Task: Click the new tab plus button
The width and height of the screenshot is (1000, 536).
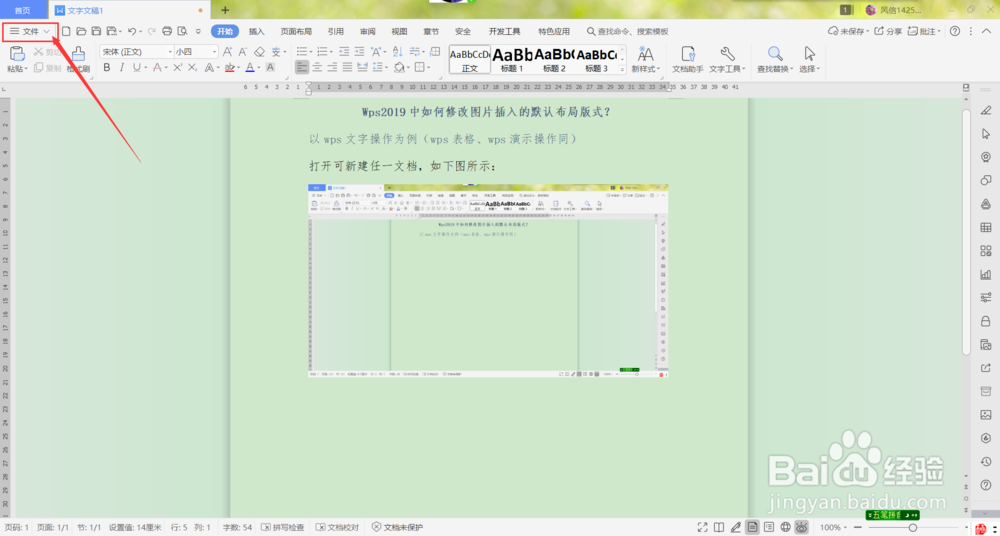Action: coord(224,10)
